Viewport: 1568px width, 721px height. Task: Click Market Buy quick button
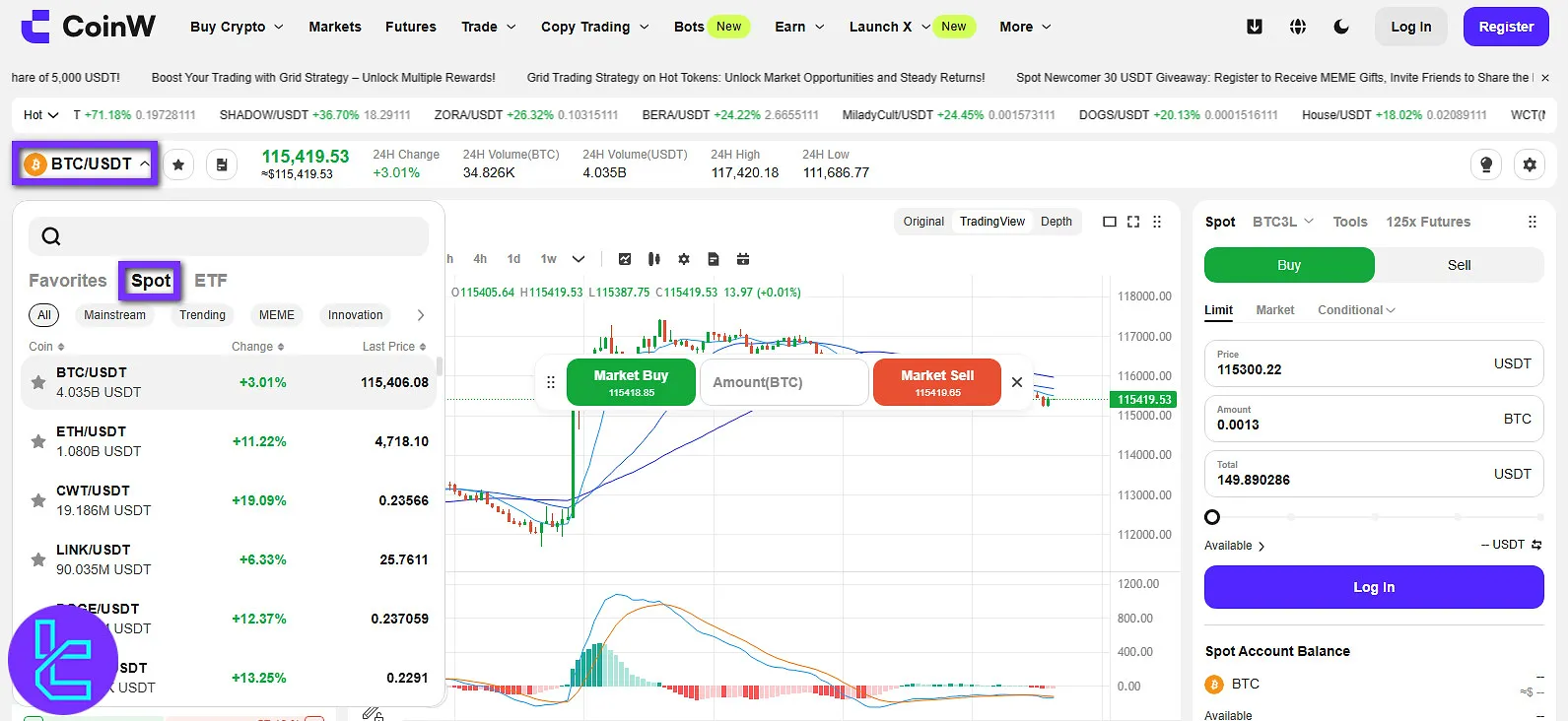point(631,382)
